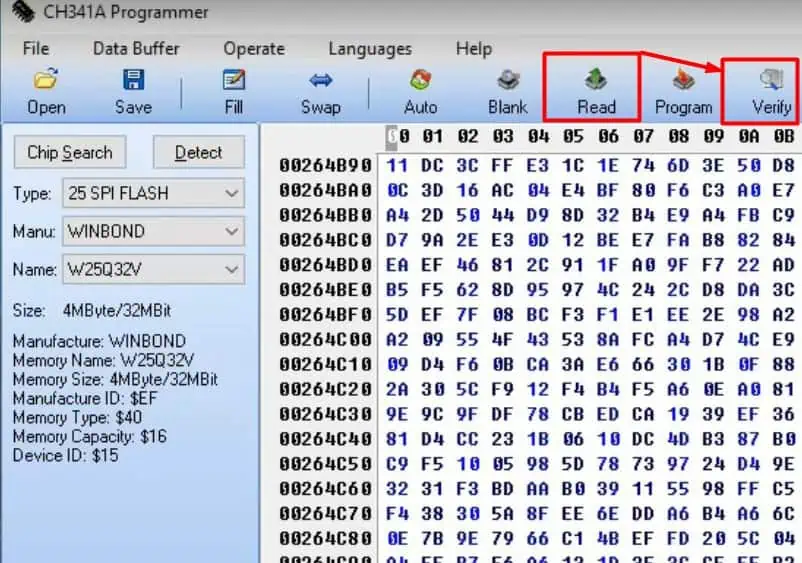Click the Memory Name: W25Q32V line
Image resolution: width=802 pixels, height=563 pixels.
pyautogui.click(x=103, y=361)
